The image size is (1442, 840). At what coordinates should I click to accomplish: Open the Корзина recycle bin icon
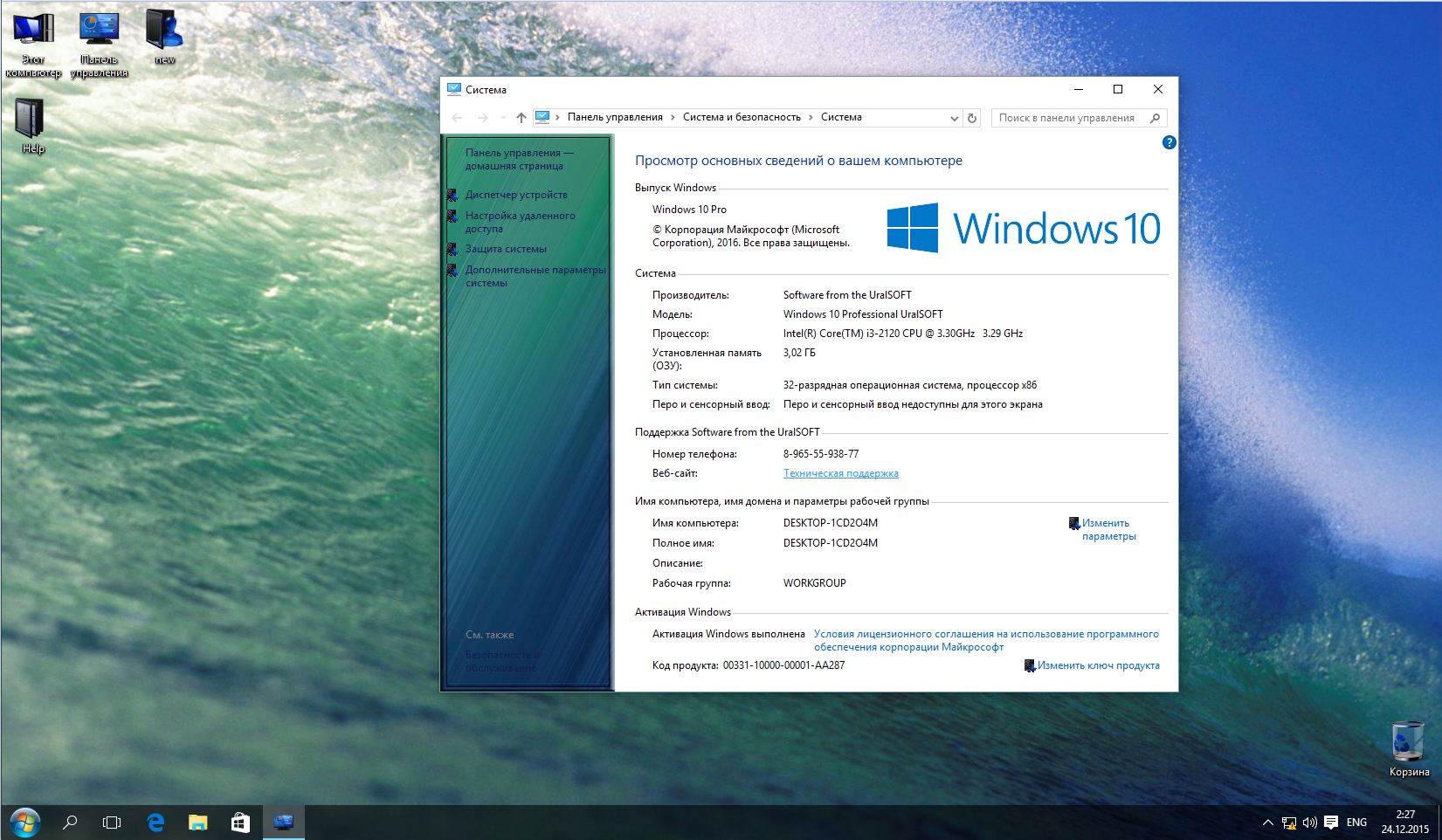1409,748
